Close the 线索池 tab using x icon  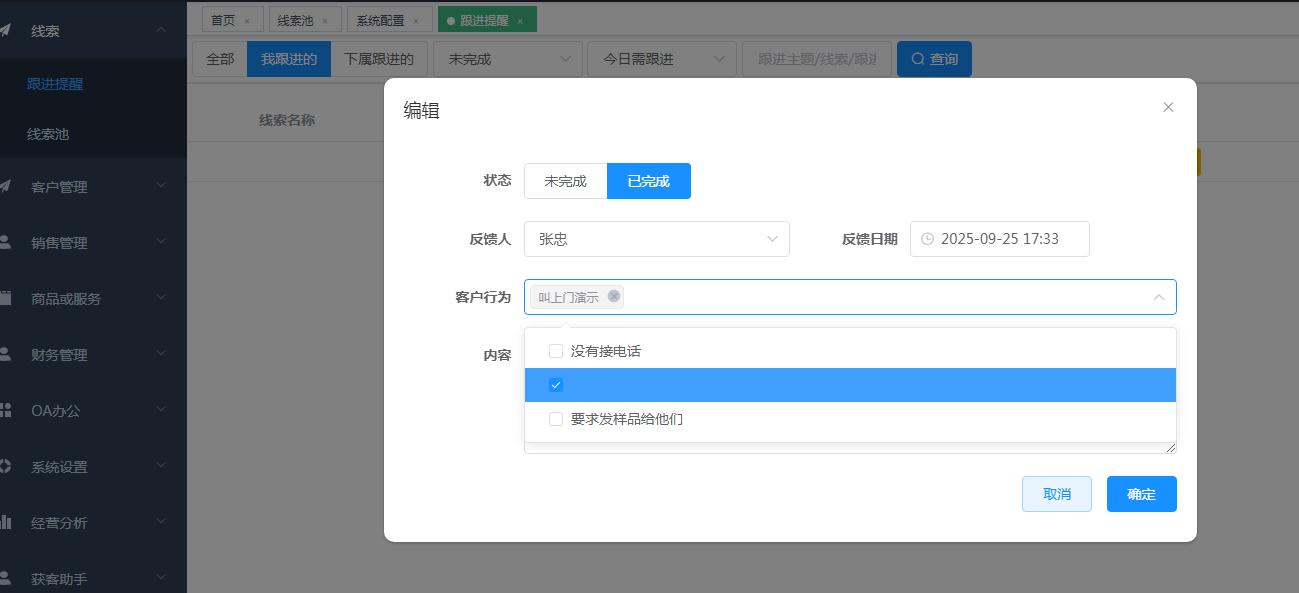[324, 20]
